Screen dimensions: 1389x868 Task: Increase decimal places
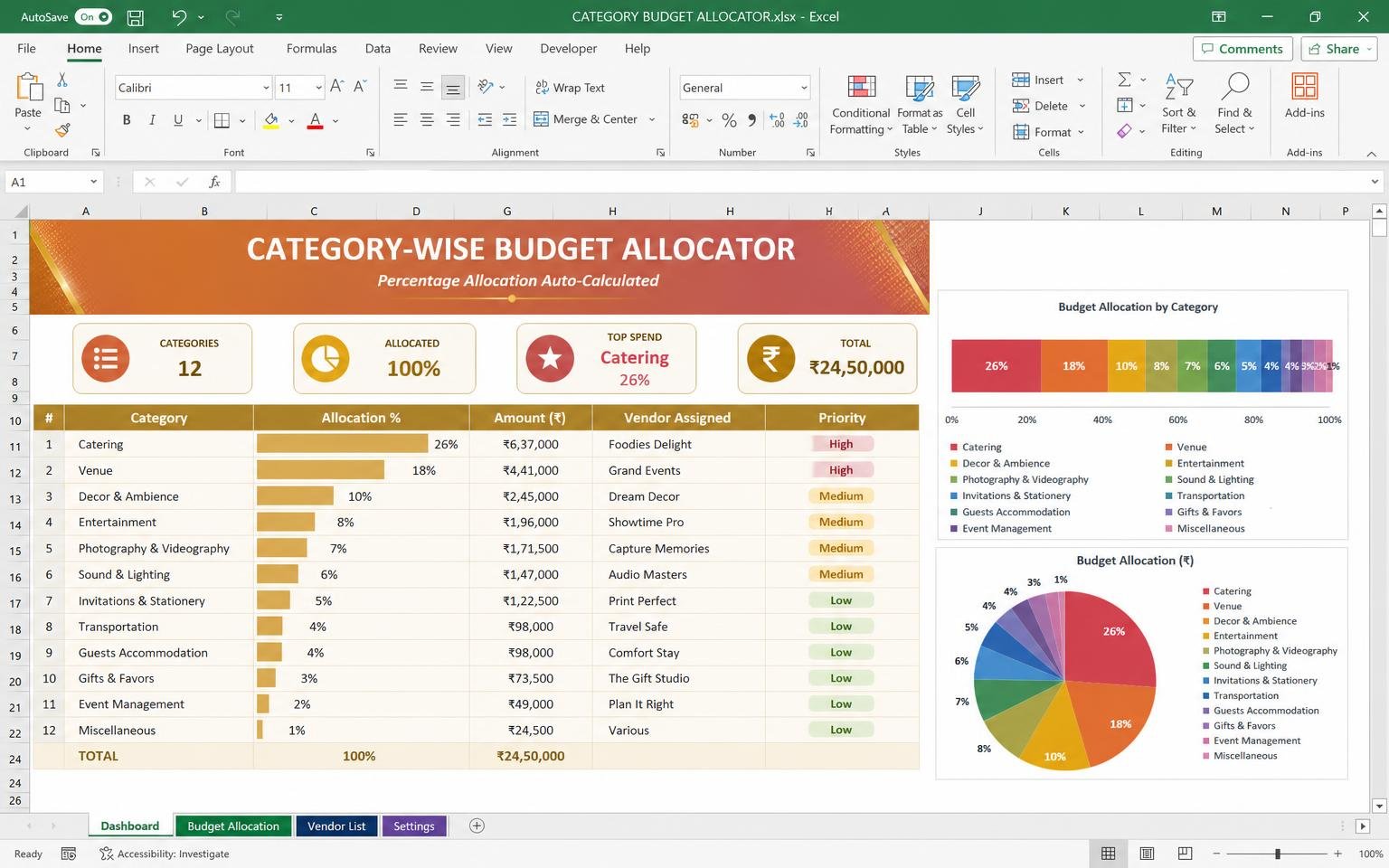pos(777,120)
